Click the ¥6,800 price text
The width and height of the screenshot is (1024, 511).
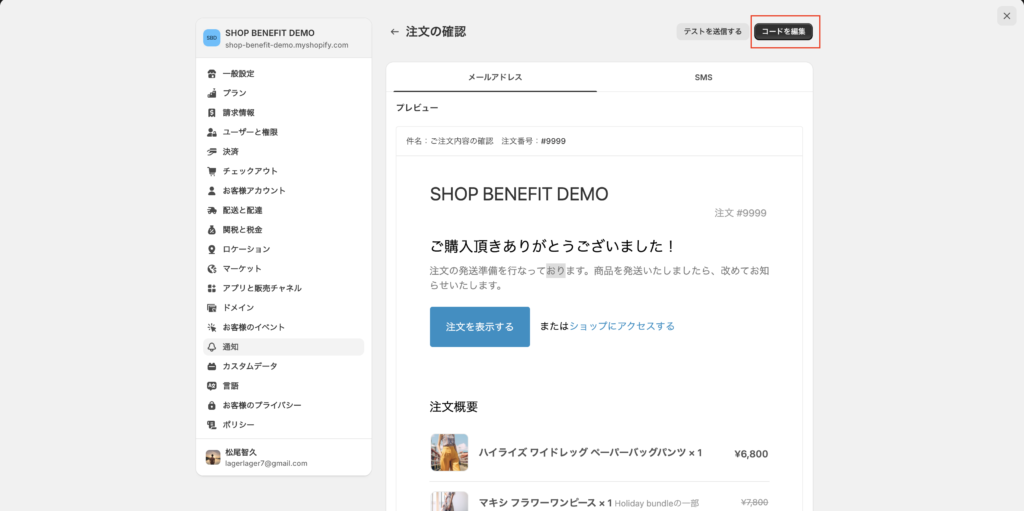(x=751, y=453)
